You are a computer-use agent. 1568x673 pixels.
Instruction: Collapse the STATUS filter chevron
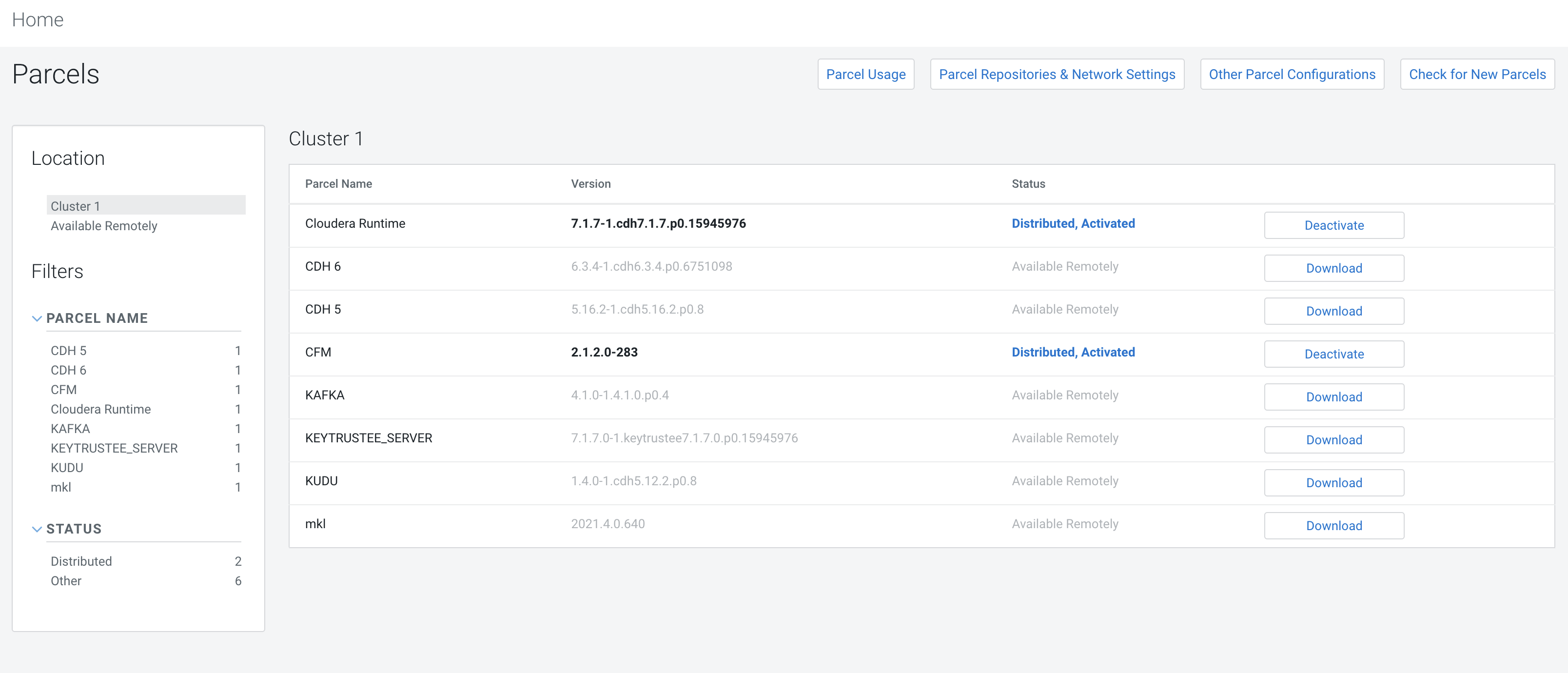coord(37,529)
